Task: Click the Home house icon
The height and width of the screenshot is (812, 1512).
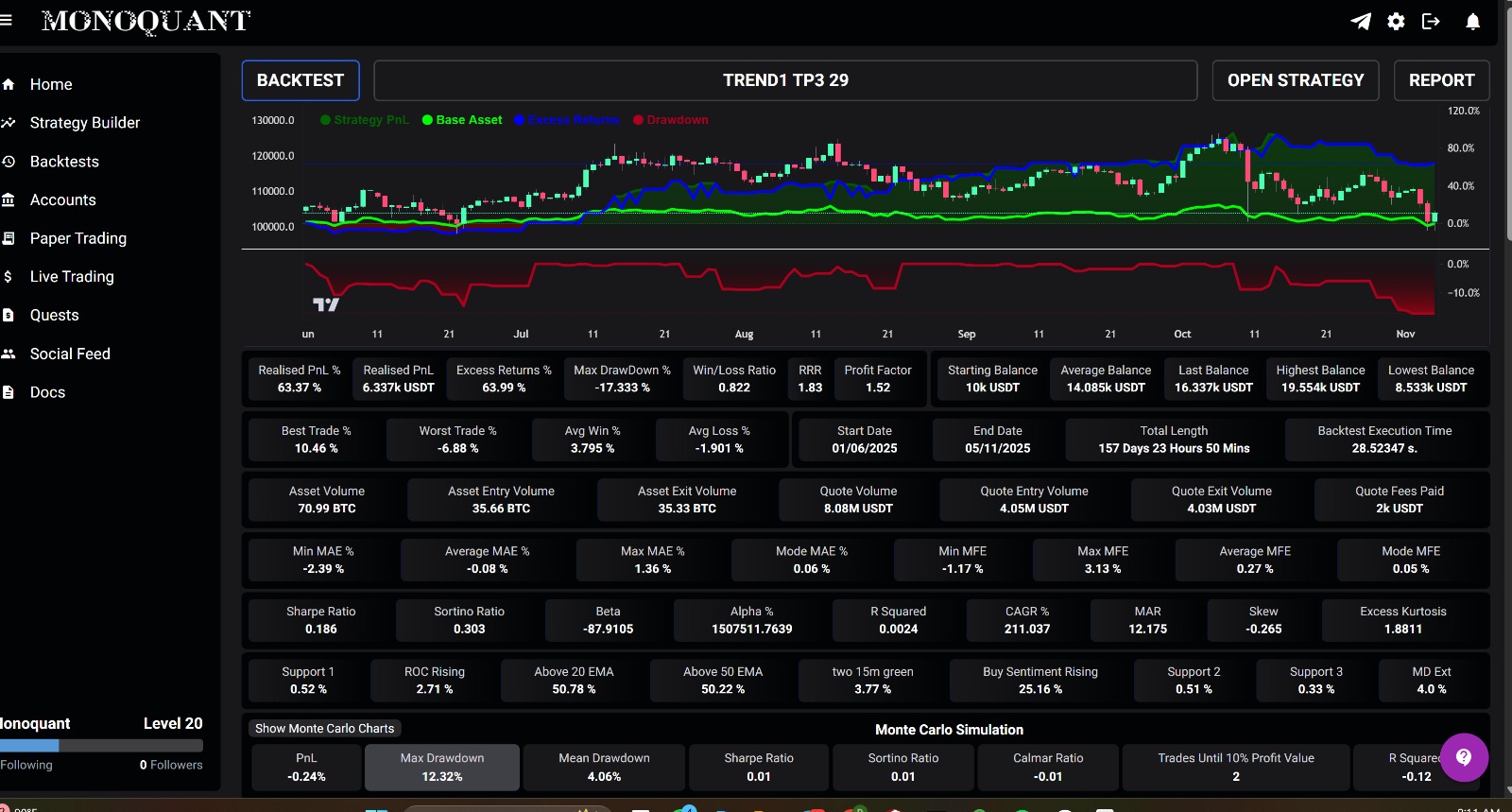Action: [9, 84]
